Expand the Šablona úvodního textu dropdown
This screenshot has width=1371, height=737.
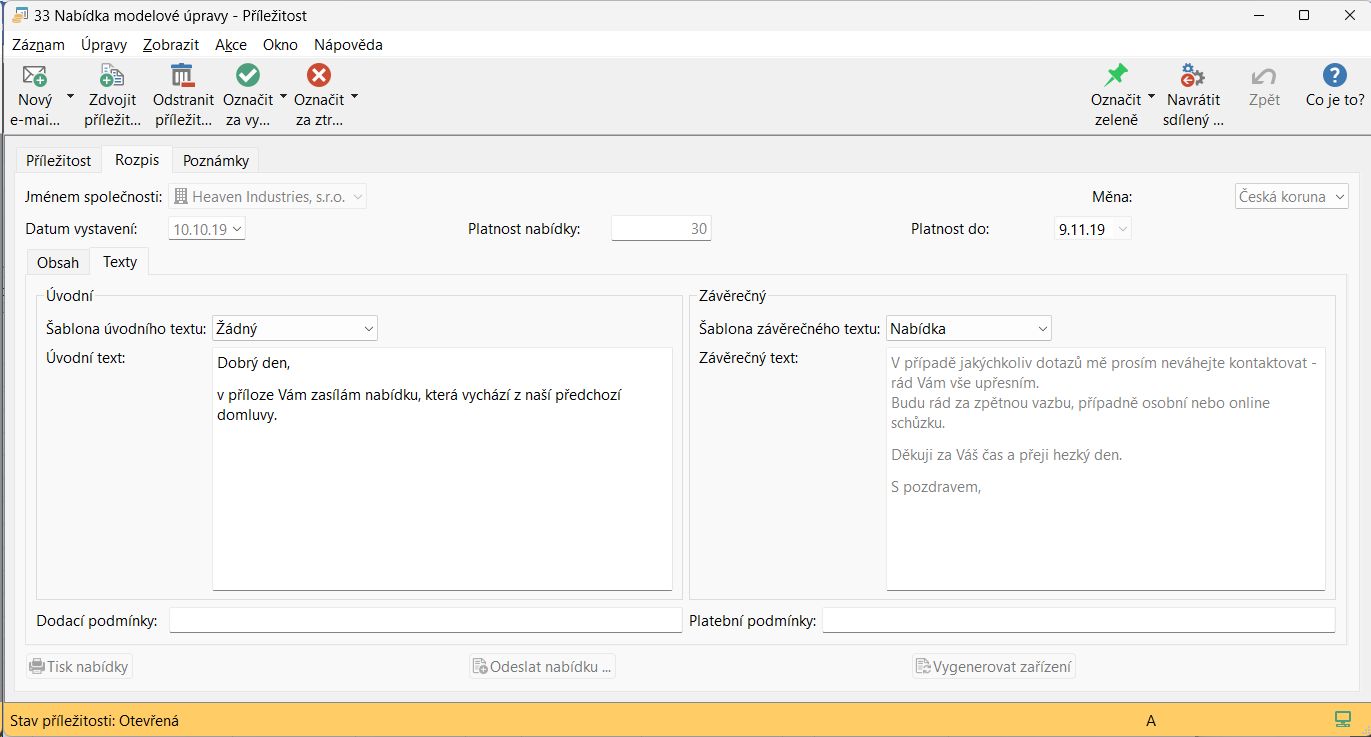pyautogui.click(x=368, y=328)
